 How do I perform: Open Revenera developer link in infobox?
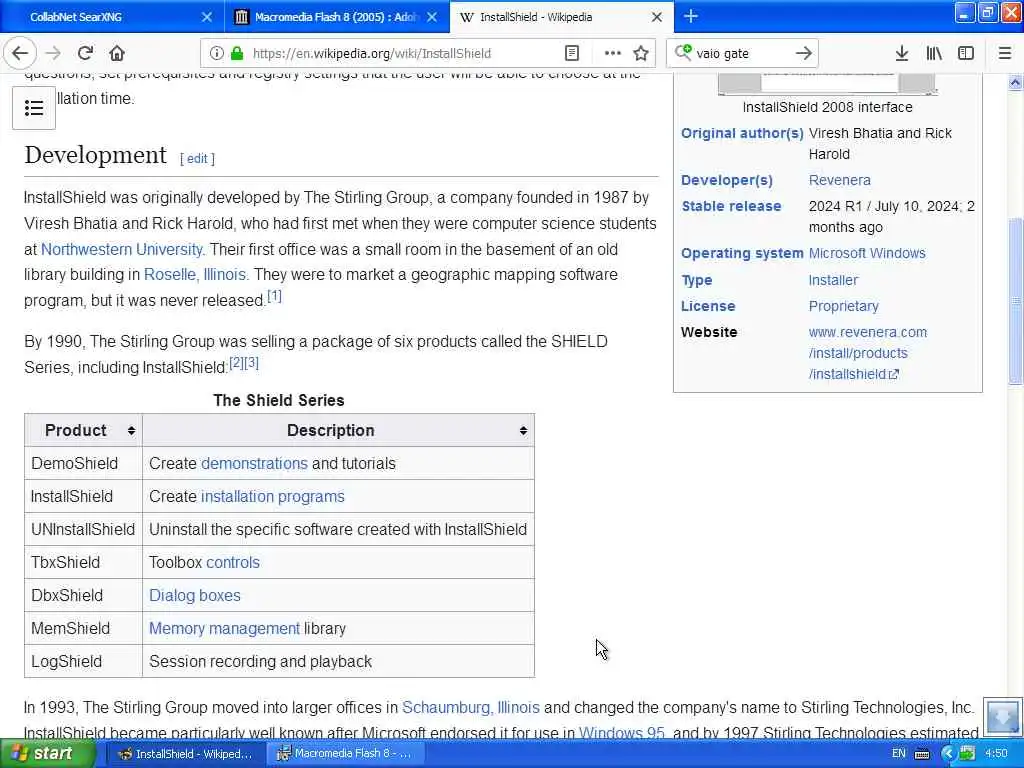[839, 180]
